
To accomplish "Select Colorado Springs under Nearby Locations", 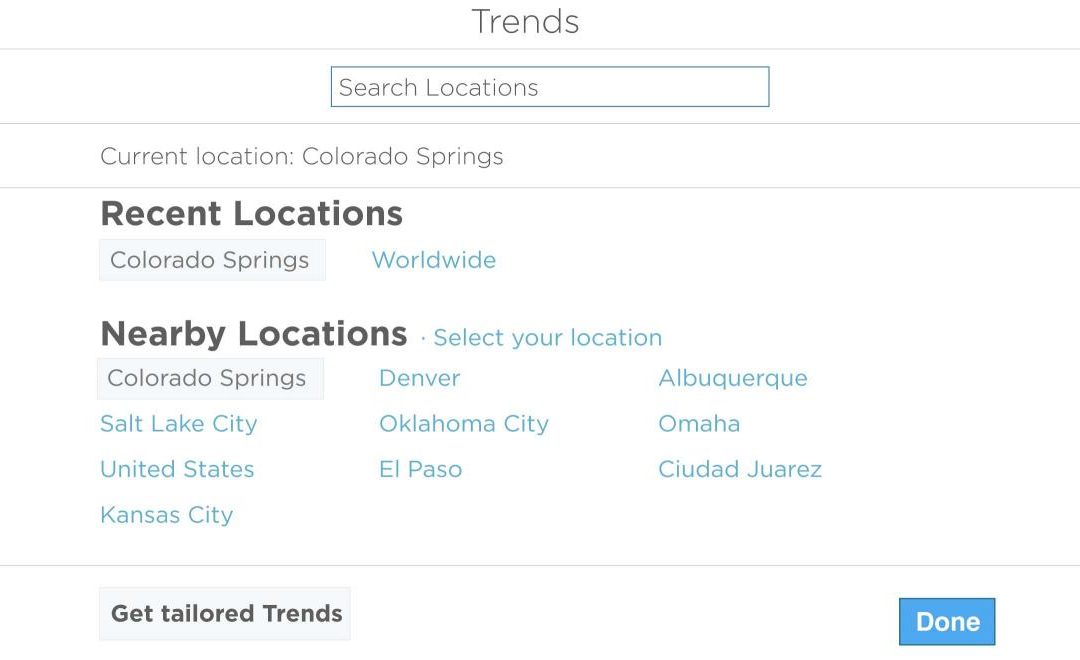I will click(x=208, y=378).
